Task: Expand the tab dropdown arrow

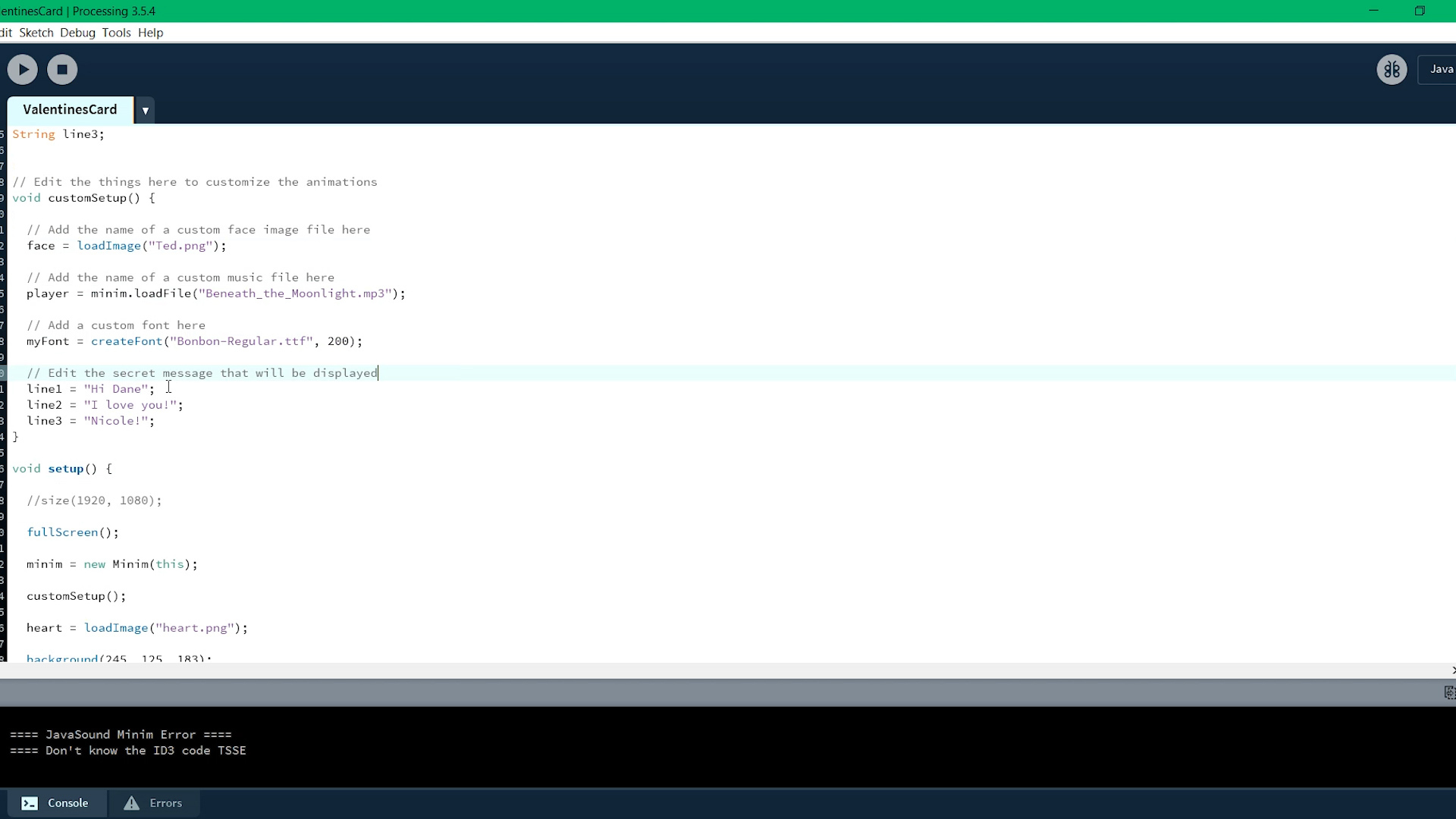Action: 144,110
